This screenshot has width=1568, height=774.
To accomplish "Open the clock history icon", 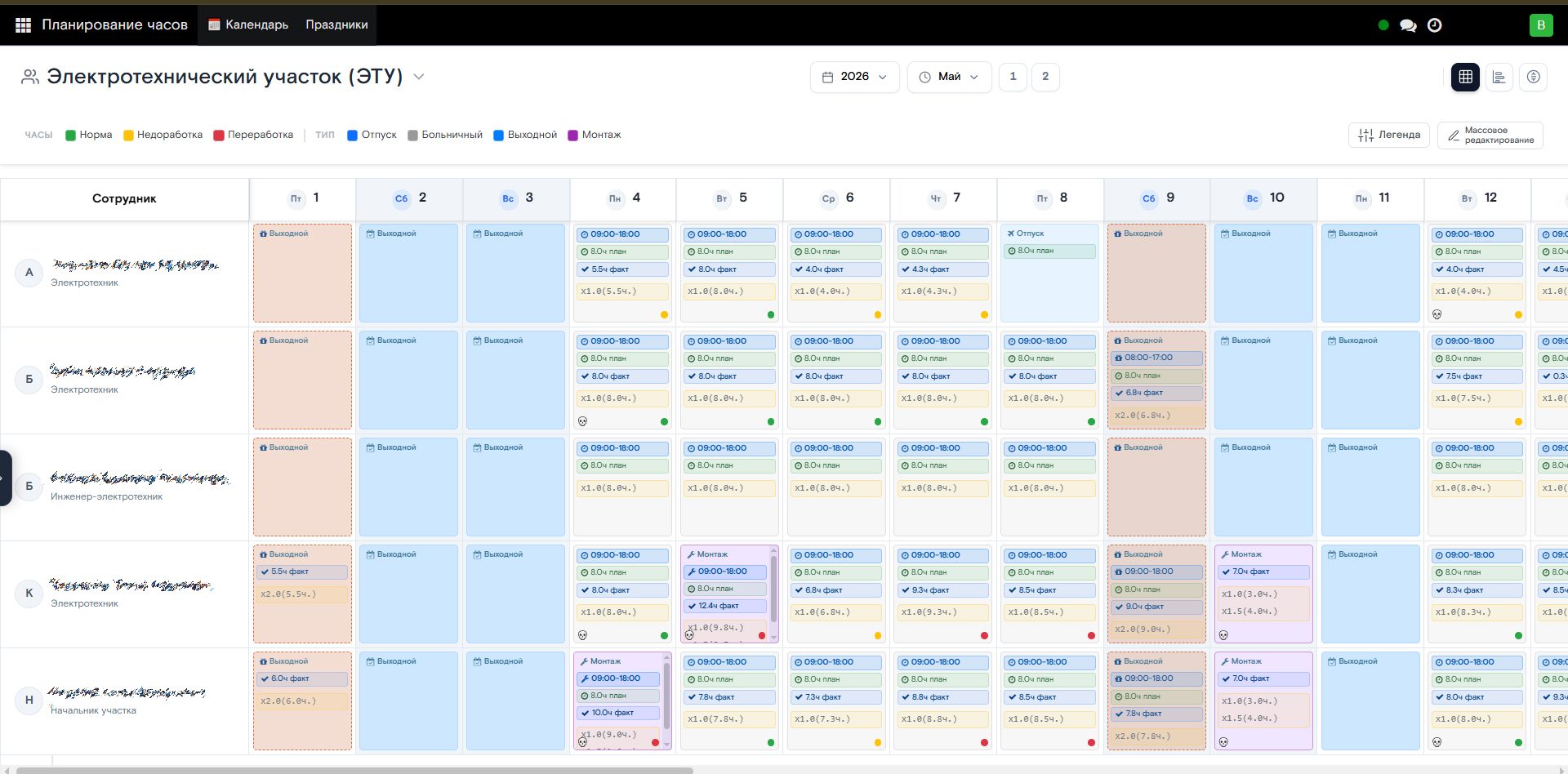I will [x=1434, y=25].
